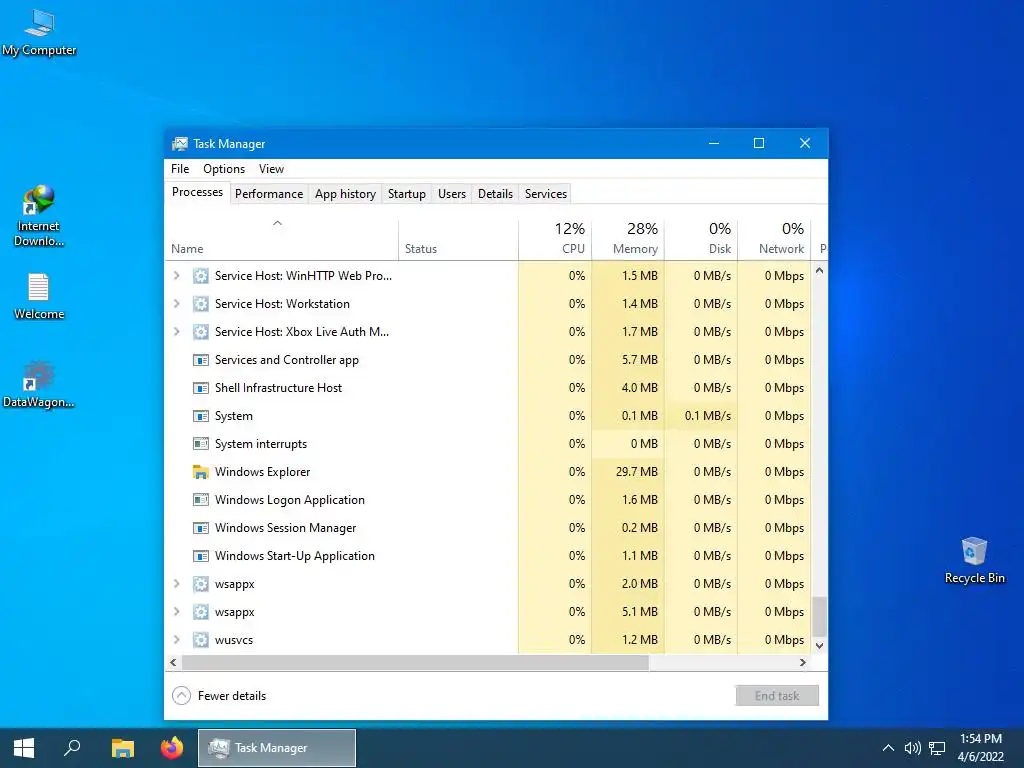Switch to the Services tab
Viewport: 1024px width, 768px height.
(x=545, y=194)
